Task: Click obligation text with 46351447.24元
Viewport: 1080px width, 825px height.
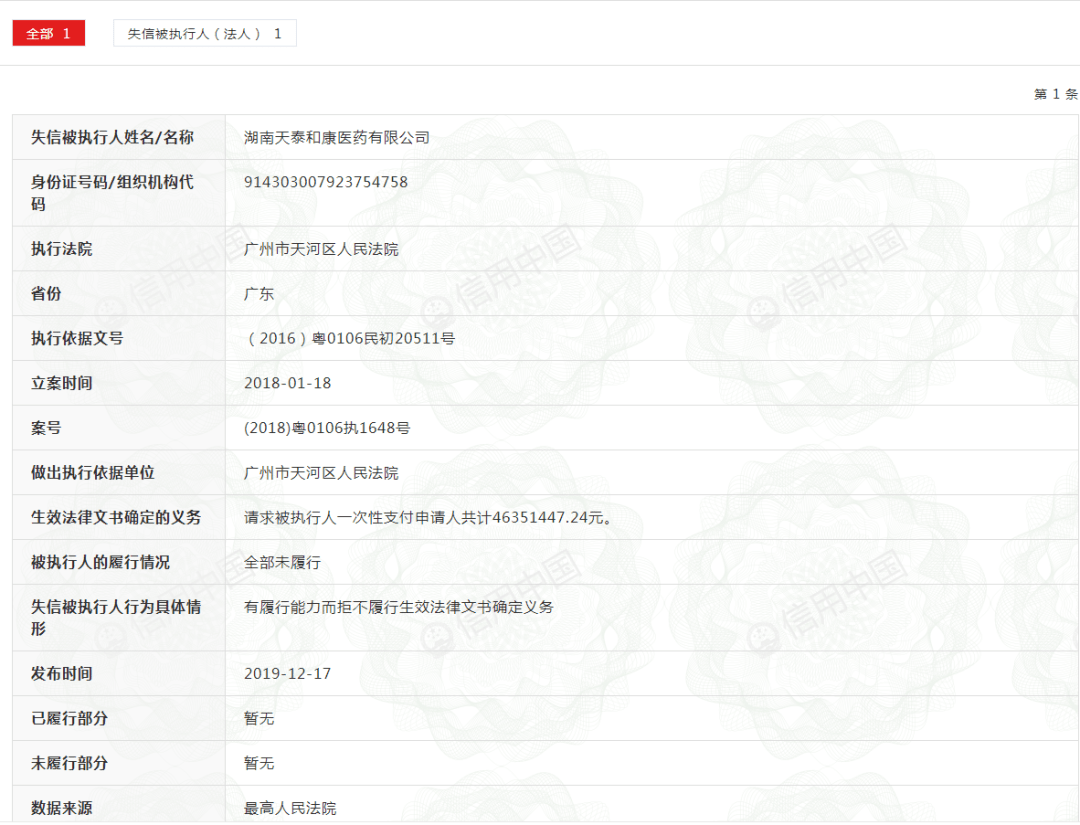Action: [428, 517]
